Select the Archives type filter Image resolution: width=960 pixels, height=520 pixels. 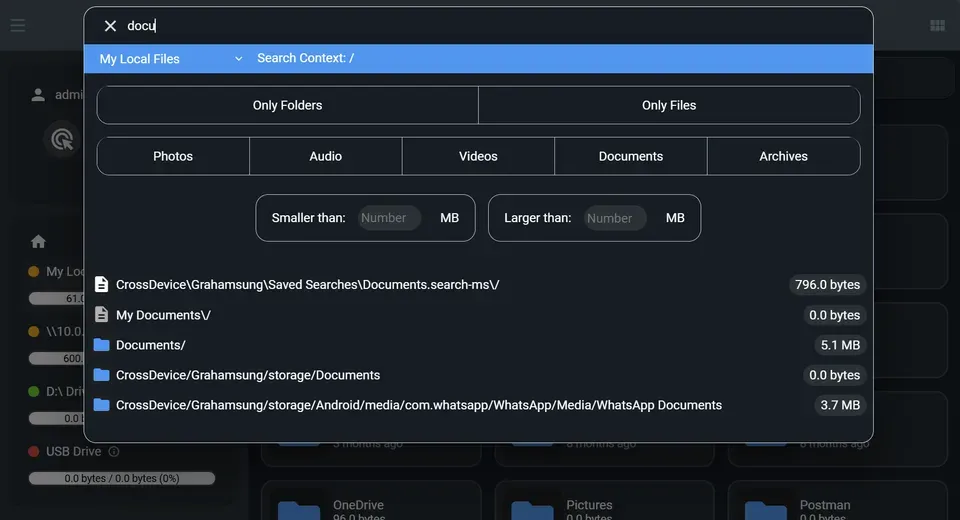coord(783,156)
